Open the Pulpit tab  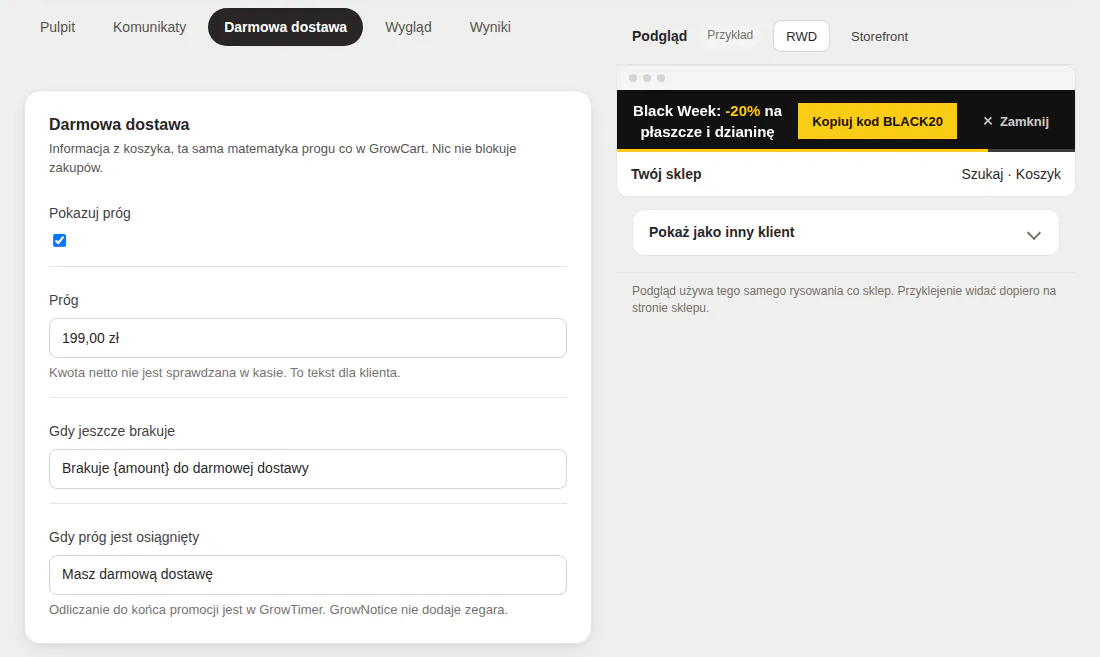tap(58, 27)
